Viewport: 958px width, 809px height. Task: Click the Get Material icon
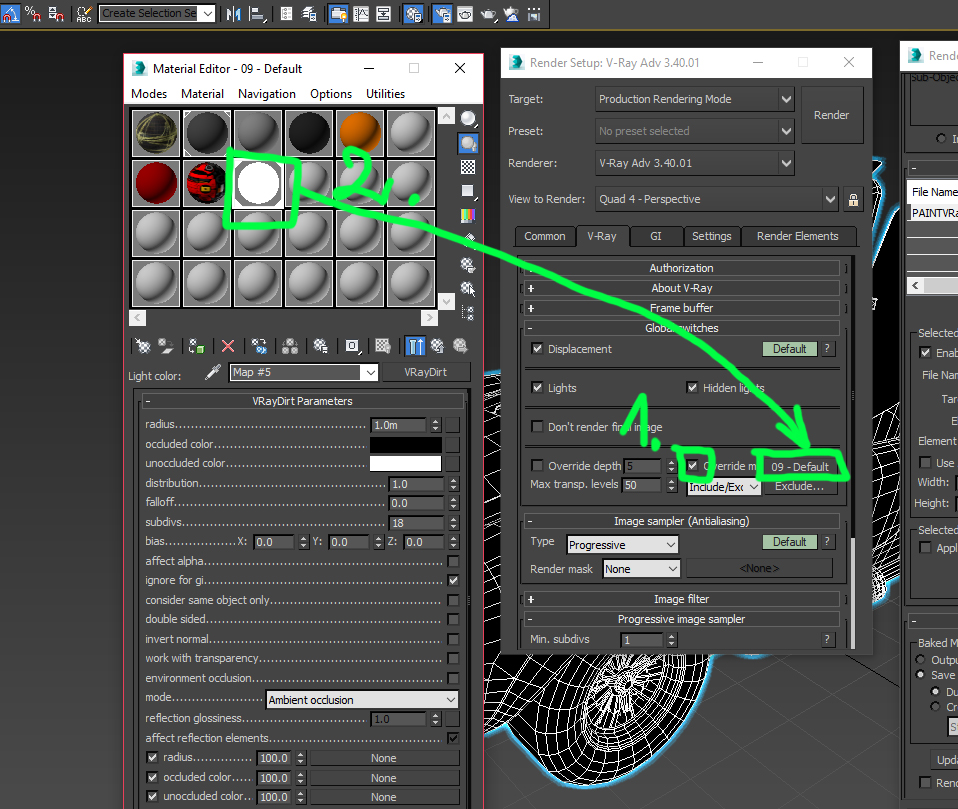tap(143, 346)
